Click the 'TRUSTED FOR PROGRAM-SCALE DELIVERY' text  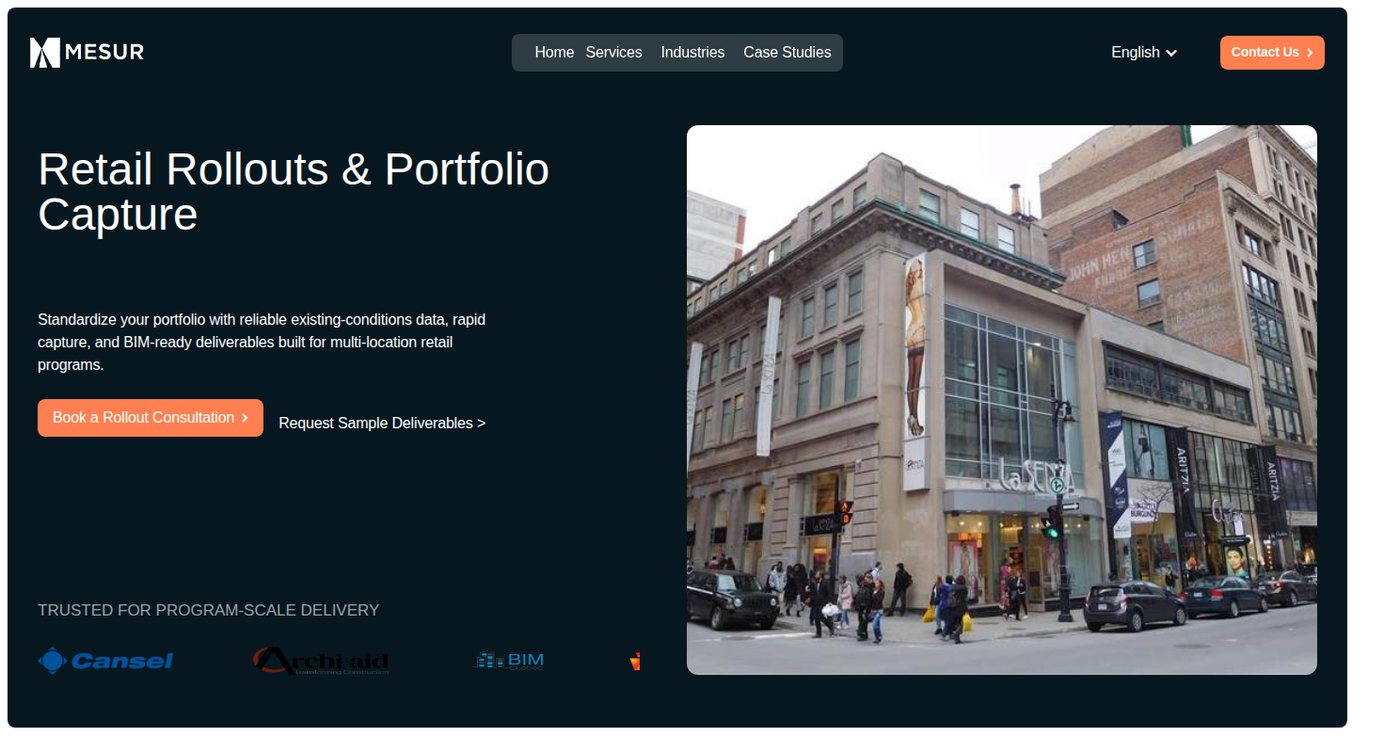click(x=209, y=610)
